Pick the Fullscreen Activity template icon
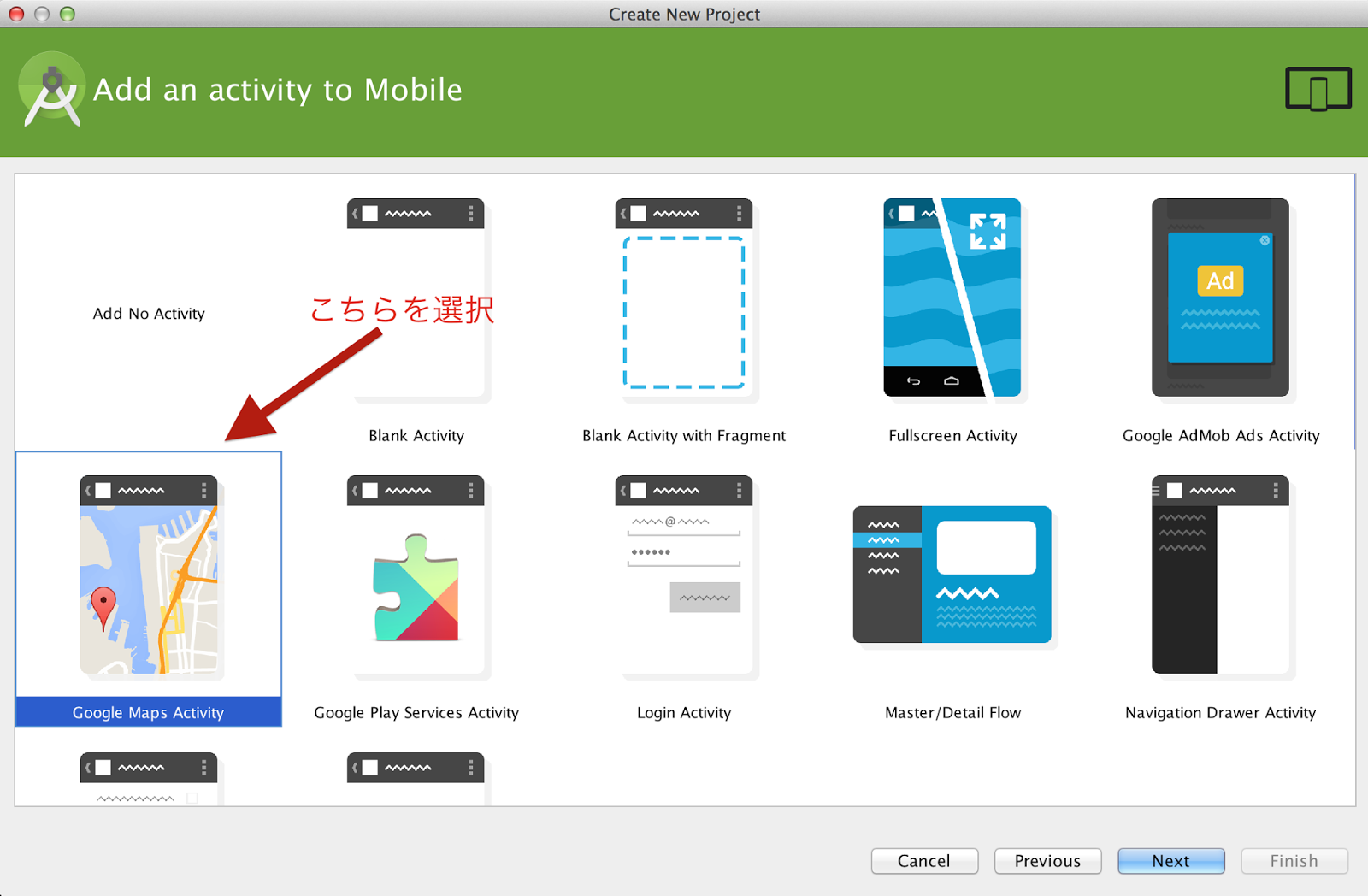 pyautogui.click(x=952, y=298)
